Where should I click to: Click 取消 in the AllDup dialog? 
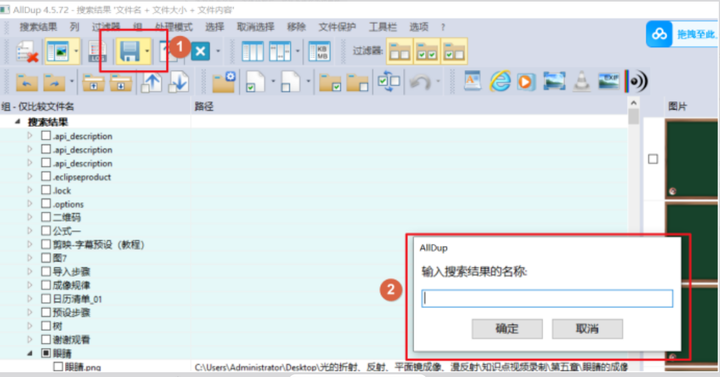coord(587,329)
